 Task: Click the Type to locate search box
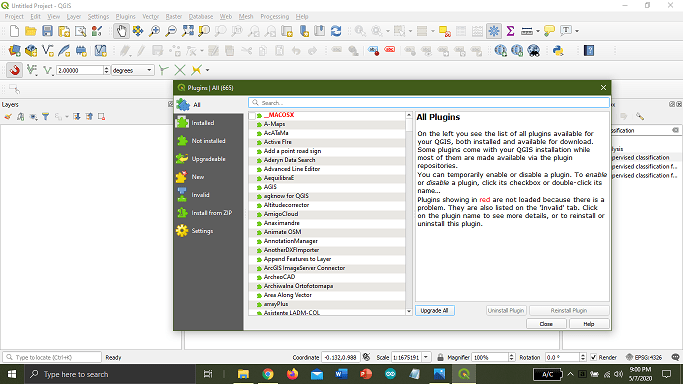(x=52, y=357)
